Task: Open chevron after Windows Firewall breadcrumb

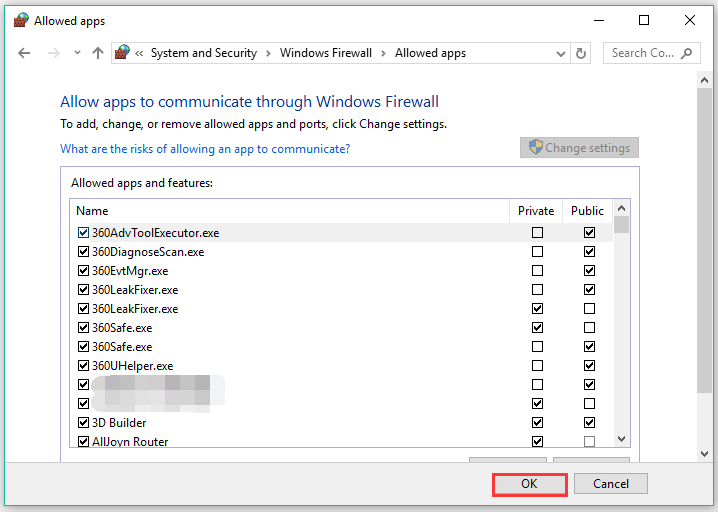Action: tap(383, 53)
